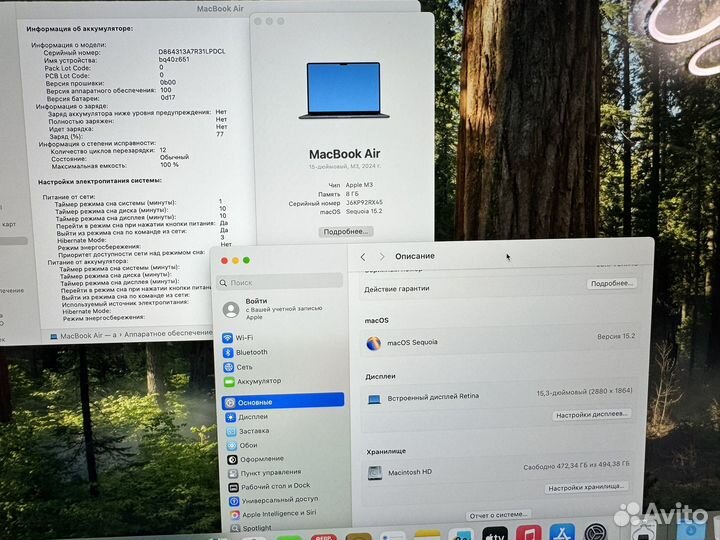Click 'Версия 15.2' in Описание pane
720x540 pixels.
click(616, 337)
